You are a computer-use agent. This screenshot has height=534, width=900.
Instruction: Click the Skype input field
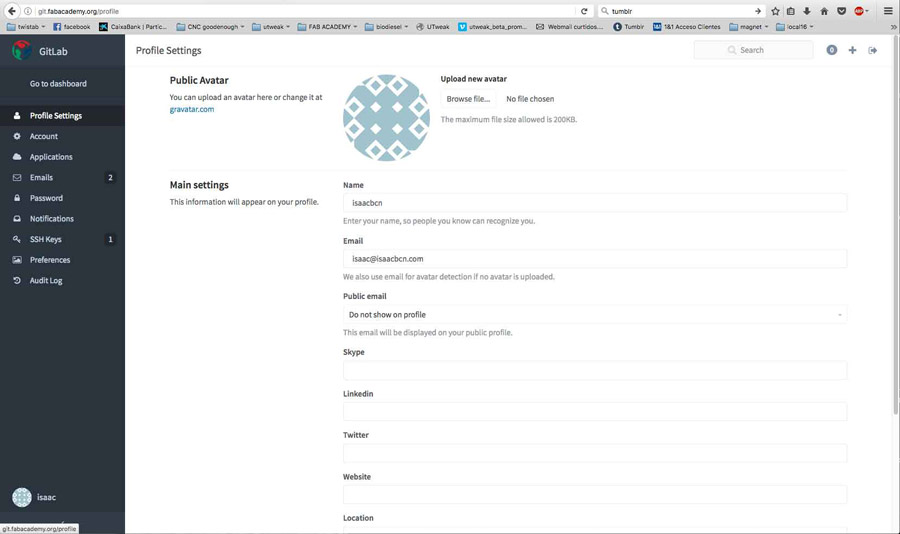(594, 370)
